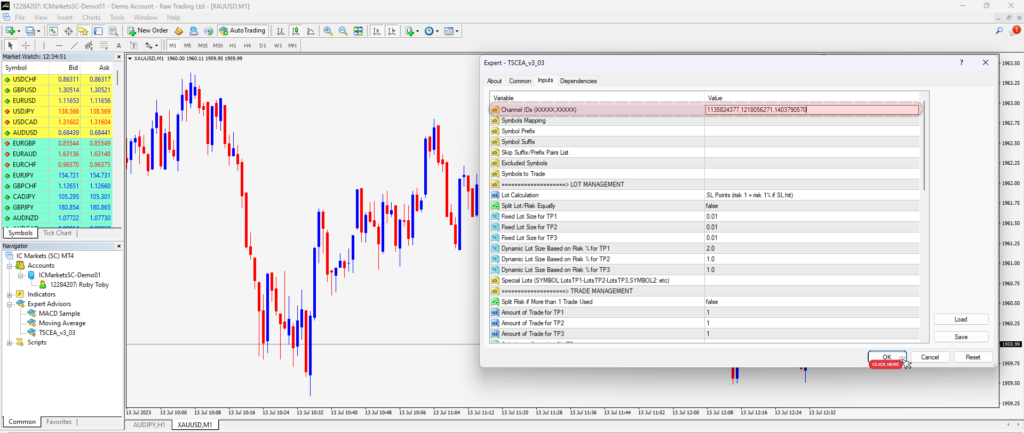Open the chart templates dropdown
This screenshot has width=1024, height=433.
451,31
